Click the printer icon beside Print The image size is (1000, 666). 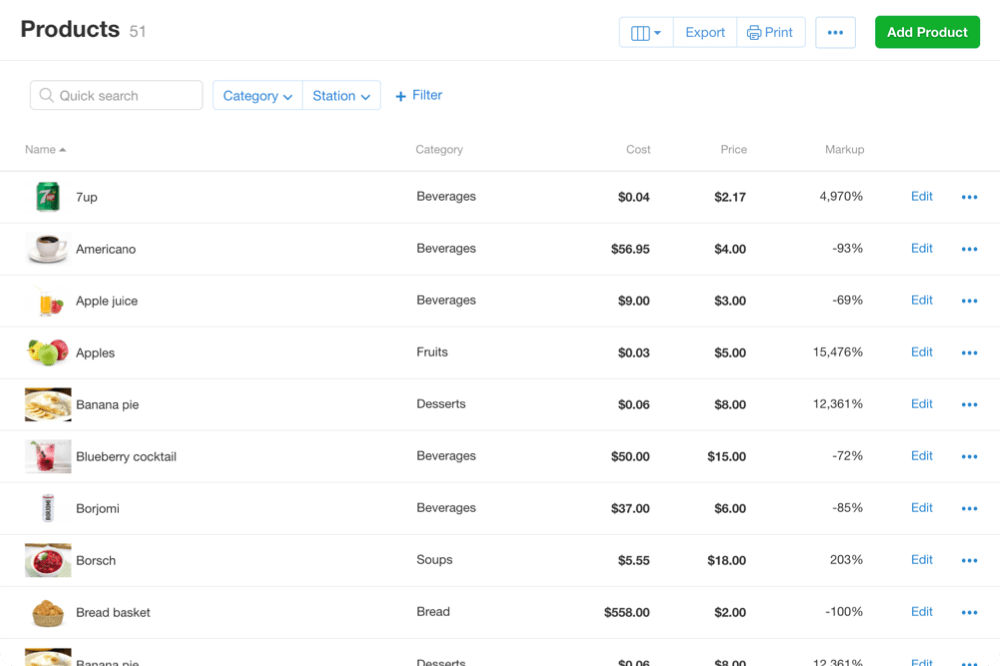[x=752, y=32]
